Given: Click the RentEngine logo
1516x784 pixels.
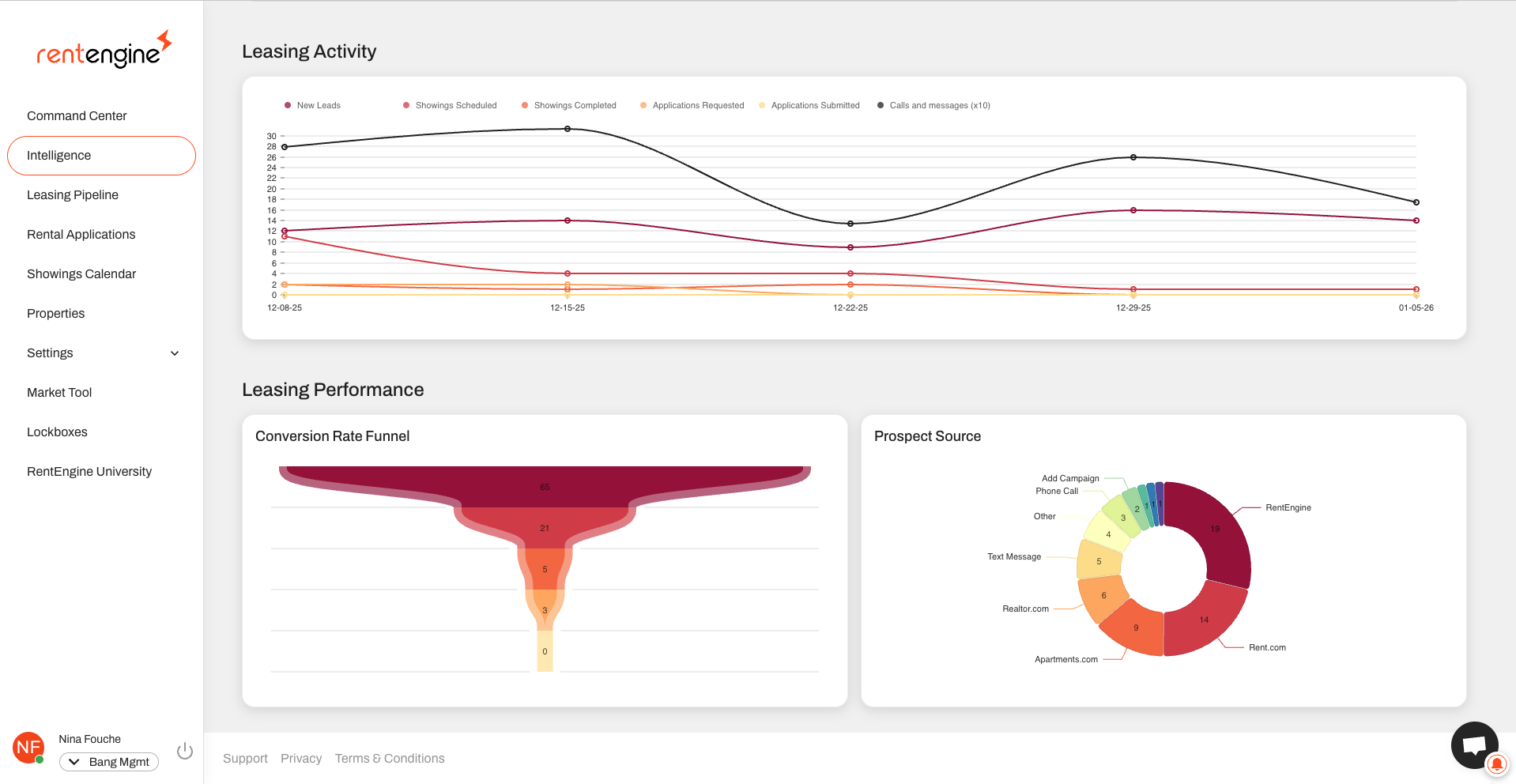Looking at the screenshot, I should 104,51.
